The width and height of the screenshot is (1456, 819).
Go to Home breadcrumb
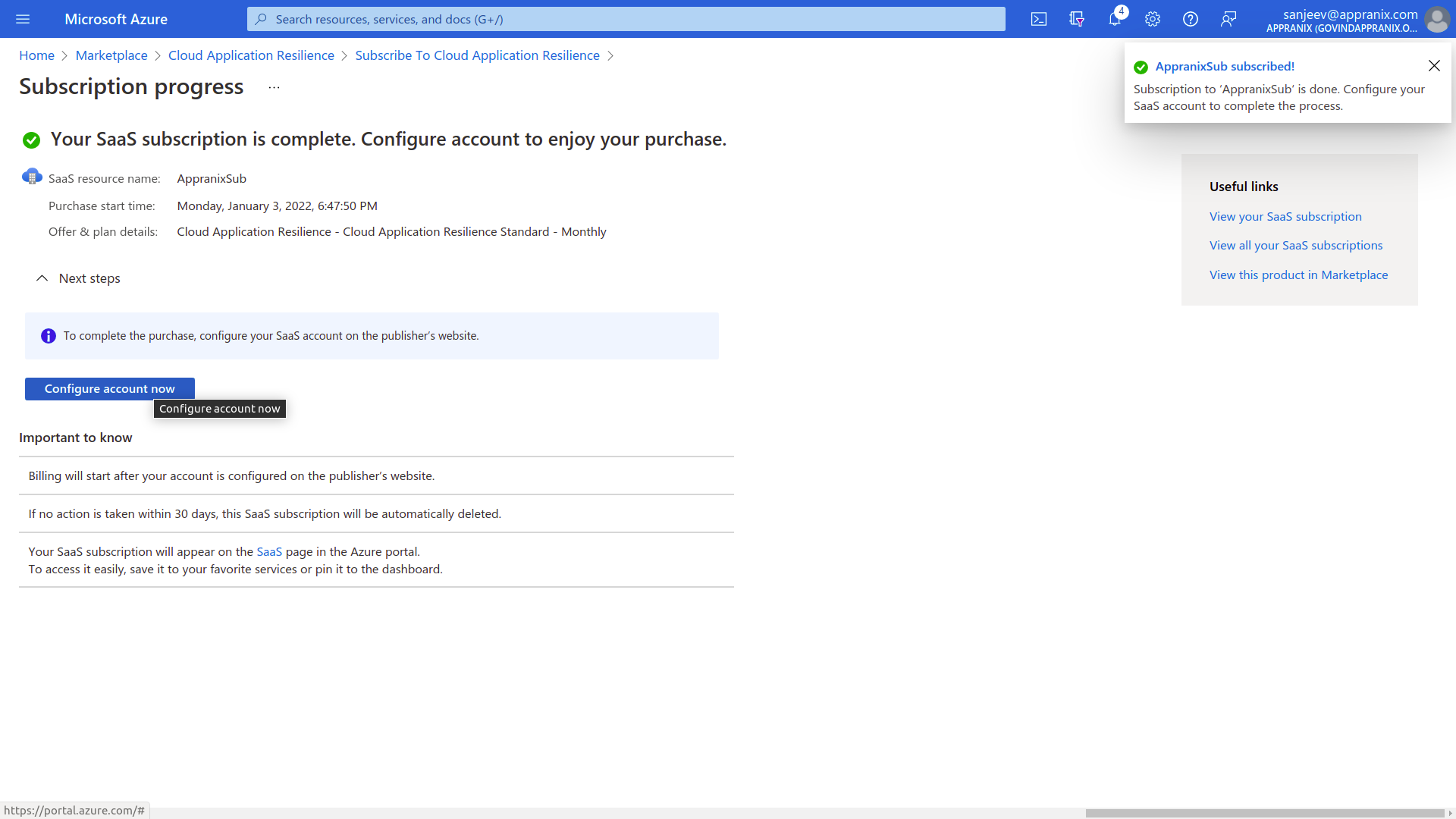tap(36, 55)
